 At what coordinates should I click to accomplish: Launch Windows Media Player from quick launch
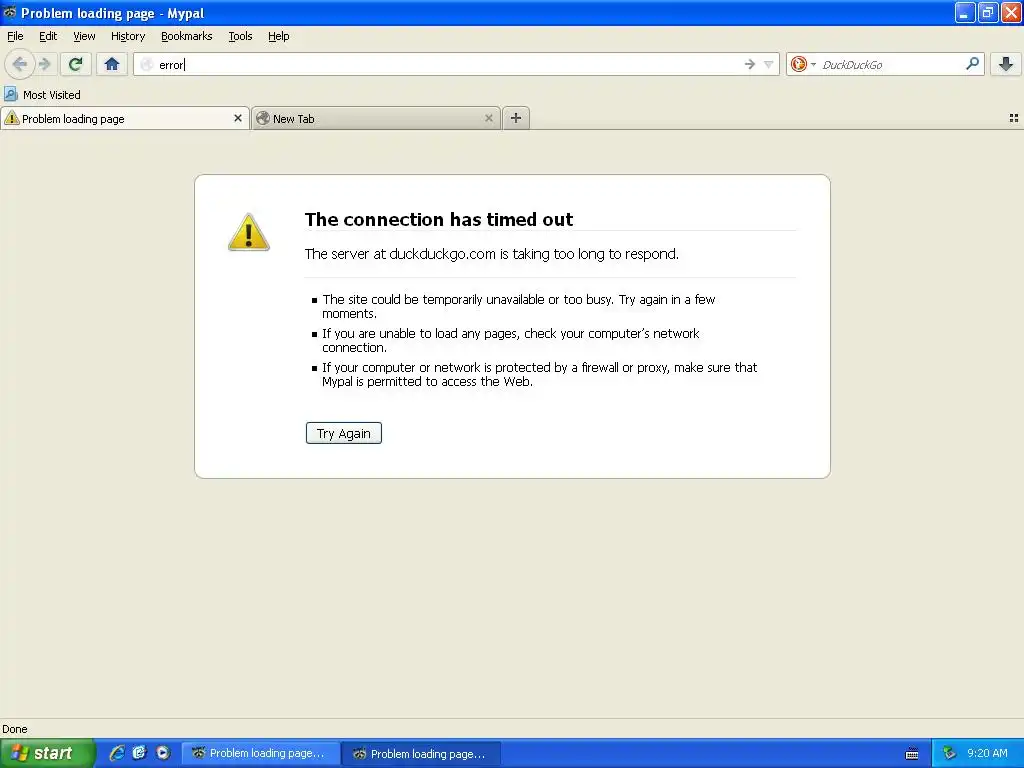(x=163, y=753)
